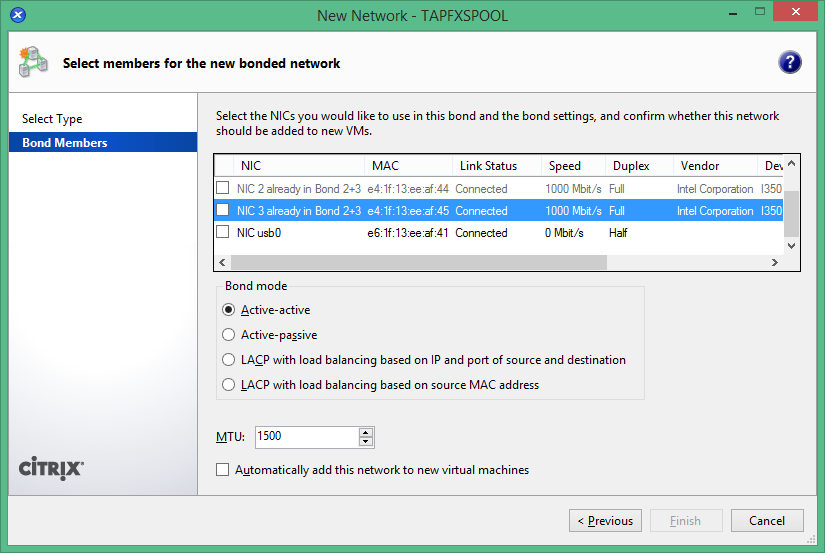The width and height of the screenshot is (825, 553).
Task: Enable automatically add network to new VMs
Action: pos(223,470)
